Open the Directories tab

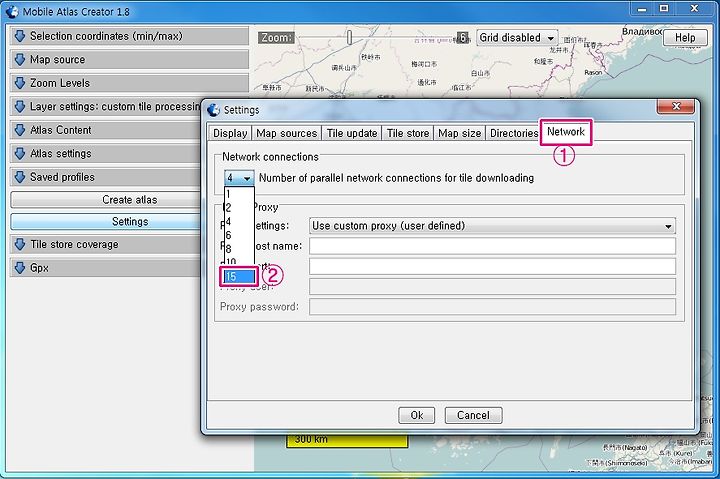[514, 133]
